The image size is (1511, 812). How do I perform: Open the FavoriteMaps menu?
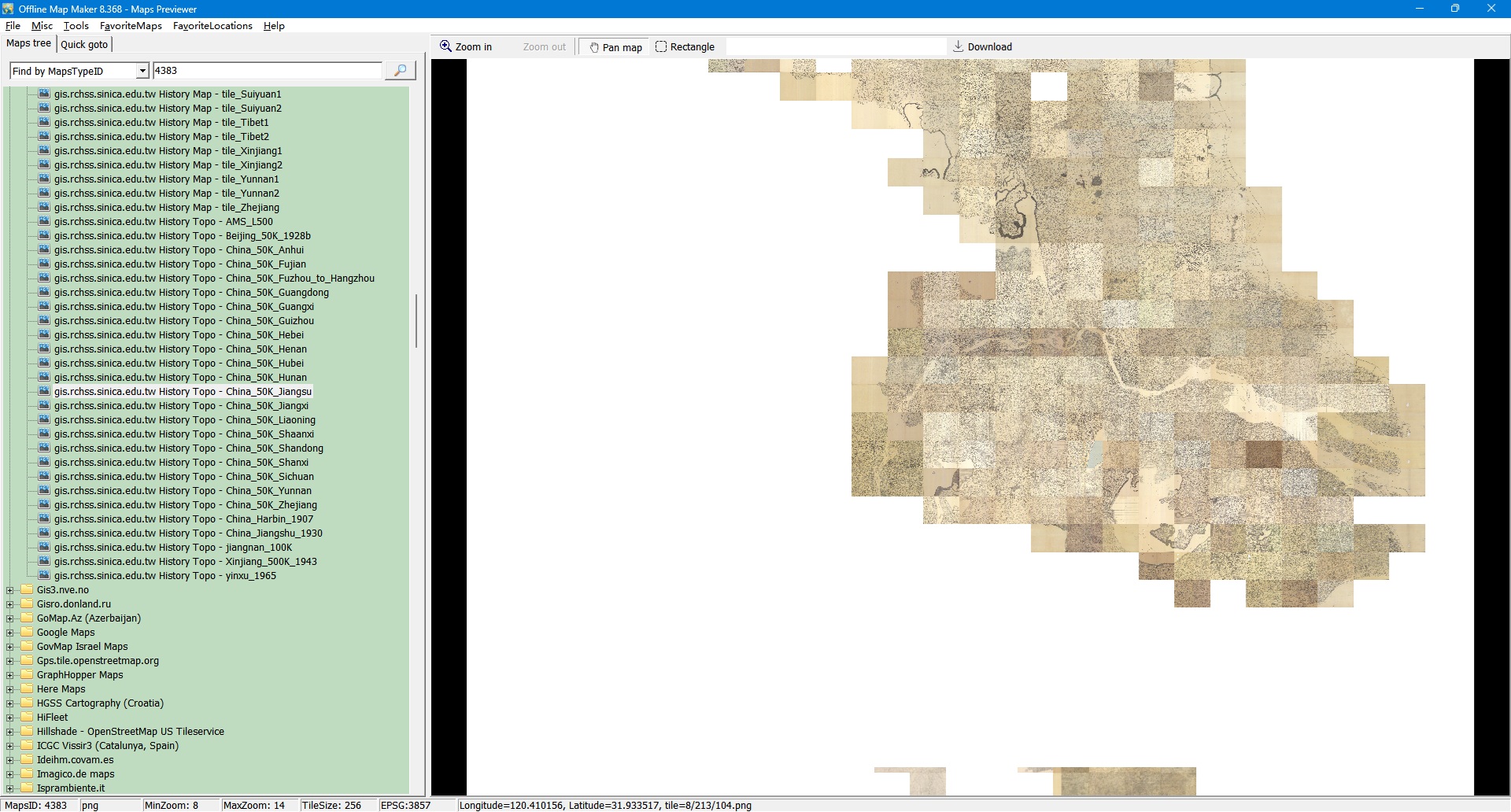click(x=131, y=26)
